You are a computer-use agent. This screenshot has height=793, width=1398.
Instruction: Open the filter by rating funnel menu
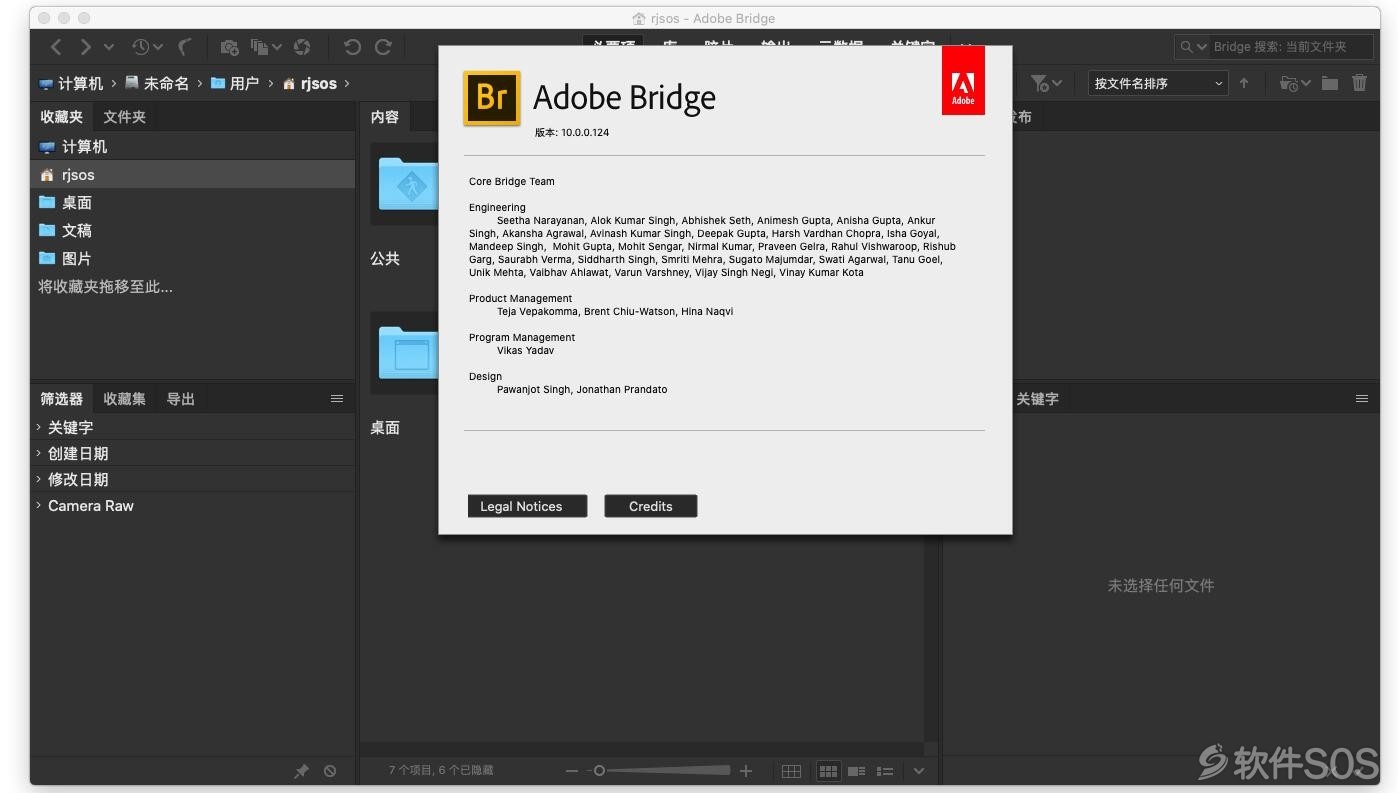coord(1046,83)
